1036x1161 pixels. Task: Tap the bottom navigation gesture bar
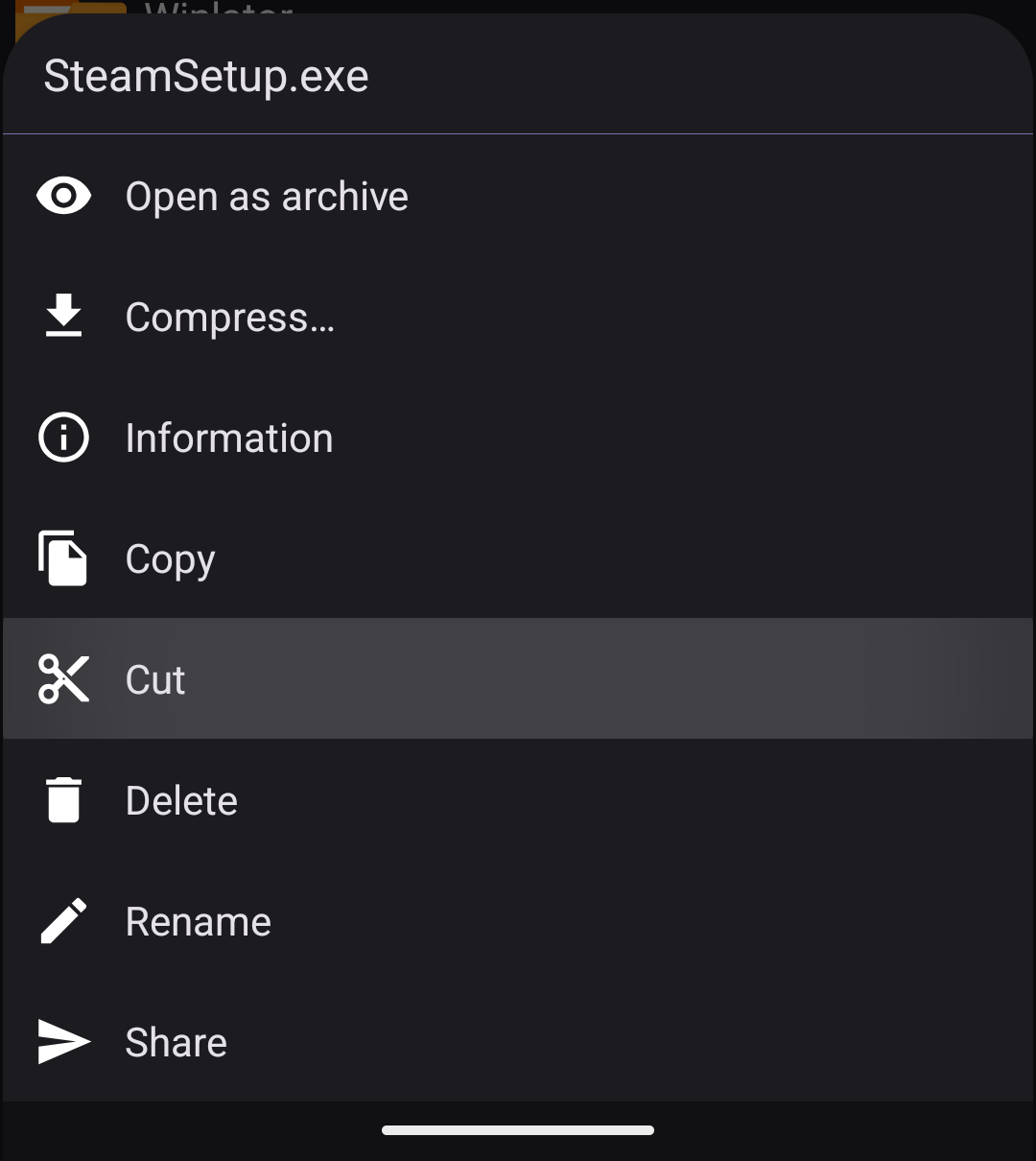[518, 1130]
